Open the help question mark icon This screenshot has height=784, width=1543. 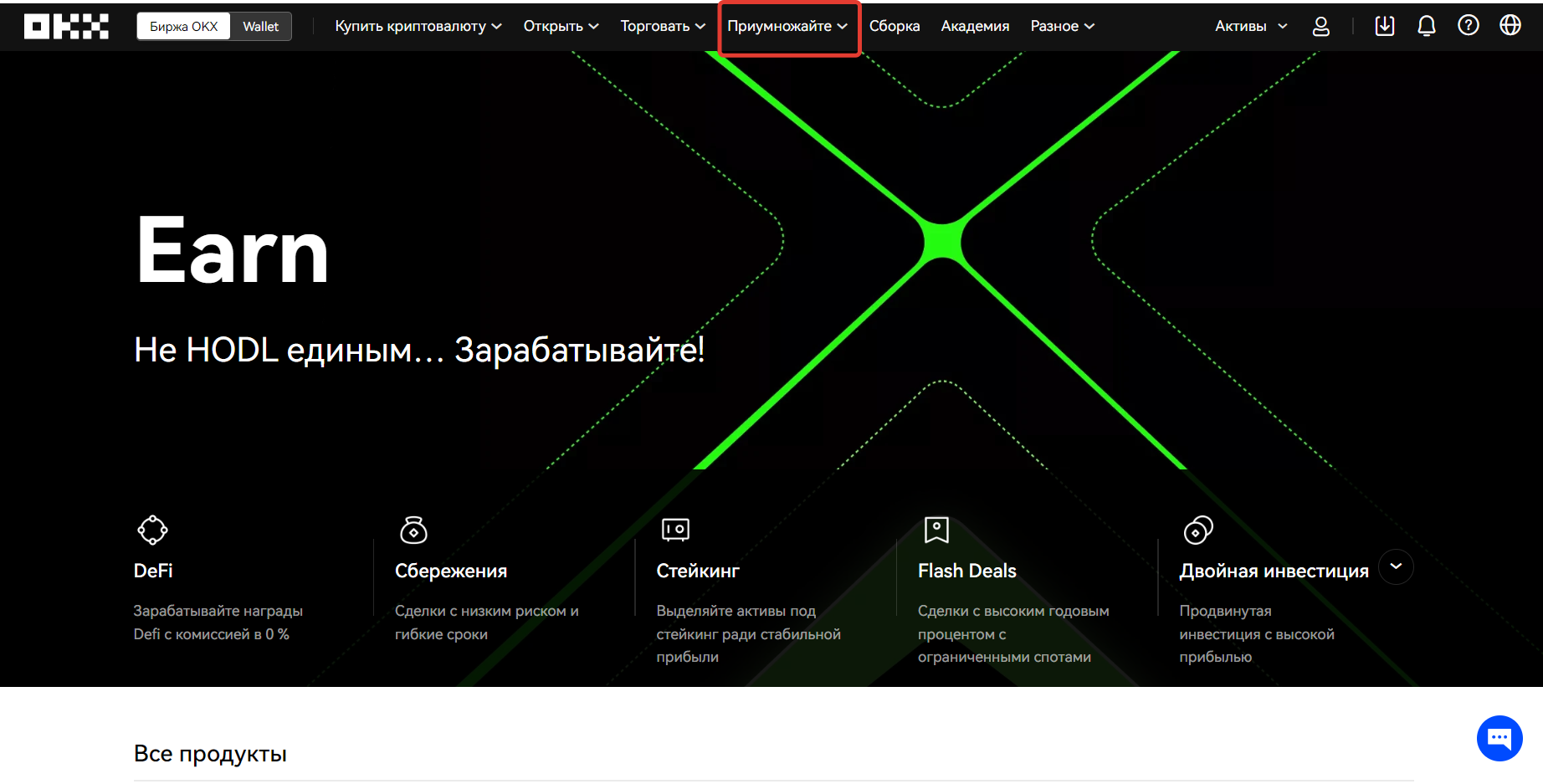click(x=1469, y=26)
